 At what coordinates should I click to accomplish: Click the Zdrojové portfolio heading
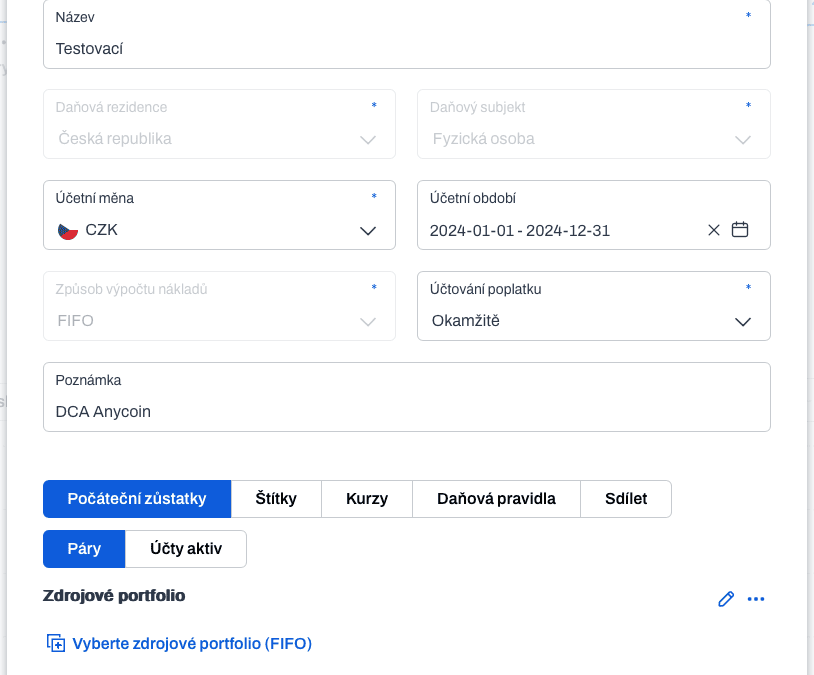pos(114,596)
